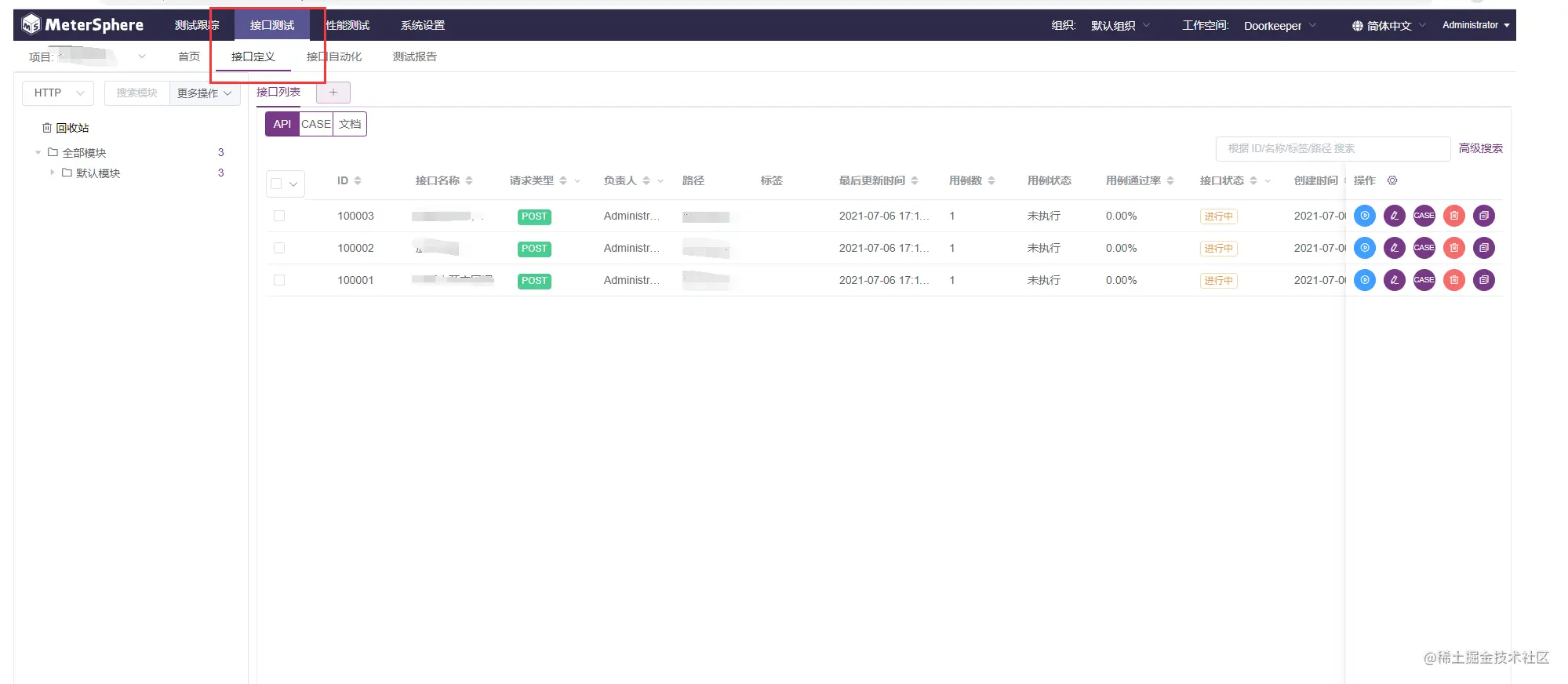Image resolution: width=1568 pixels, height=684 pixels.
Task: Edit the API in row 100002
Action: [x=1395, y=248]
